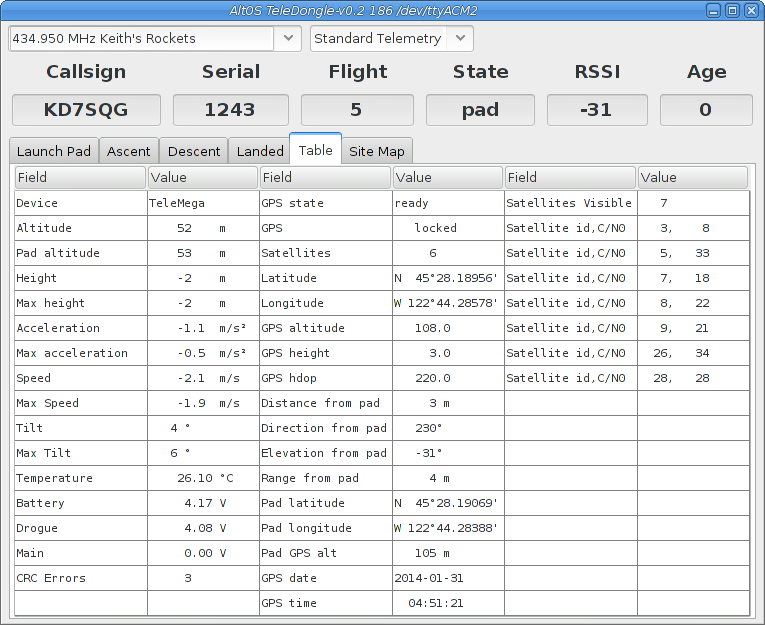Click the rightmost Value column header
This screenshot has height=625, width=765.
tap(692, 177)
